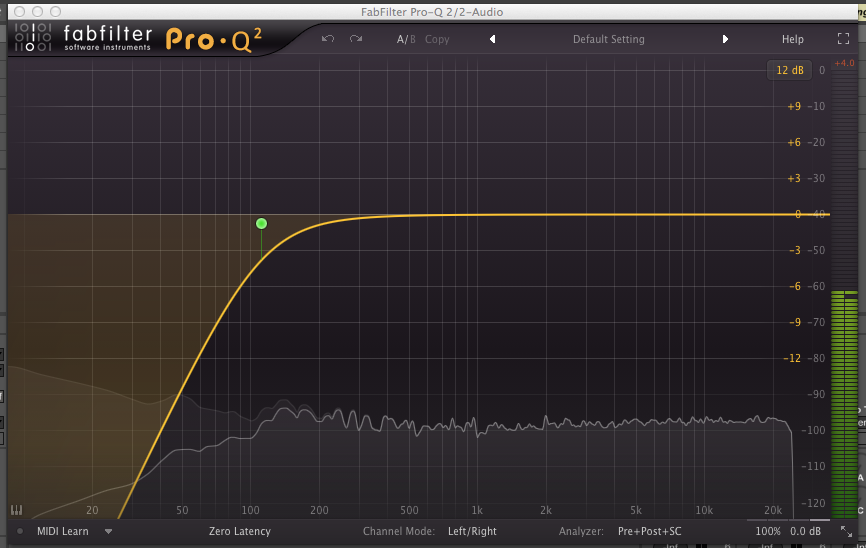Change Channel Mode Left/Right setting

(x=472, y=531)
